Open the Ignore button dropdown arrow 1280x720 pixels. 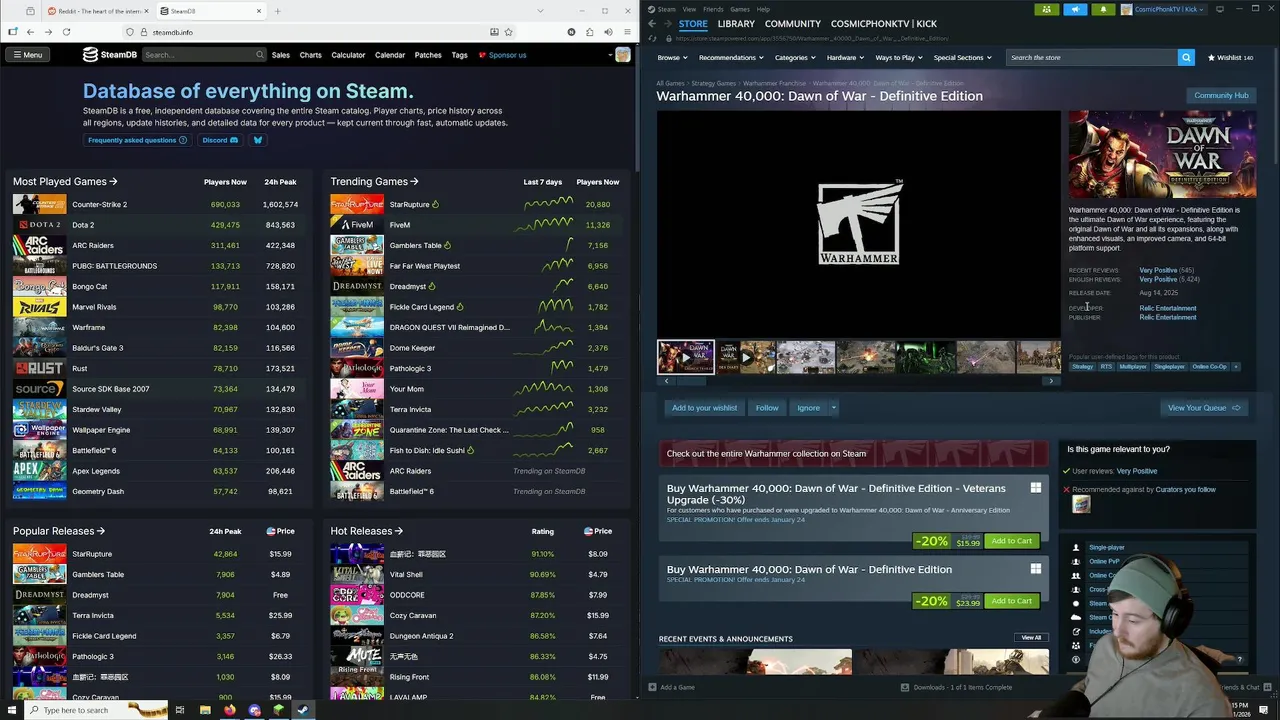(x=833, y=407)
